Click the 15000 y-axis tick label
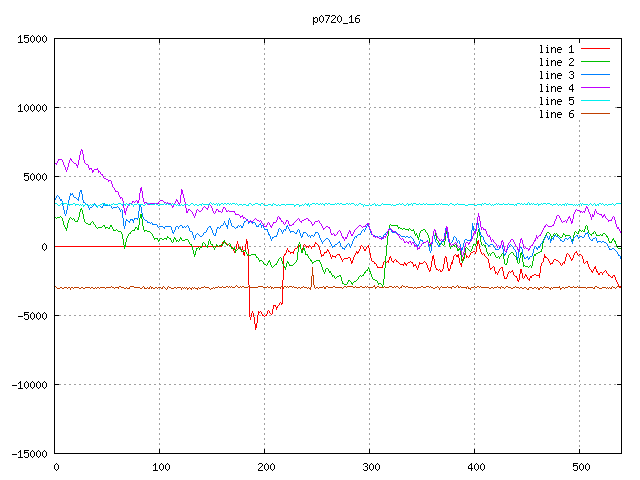The height and width of the screenshot is (480, 640). tap(32, 39)
